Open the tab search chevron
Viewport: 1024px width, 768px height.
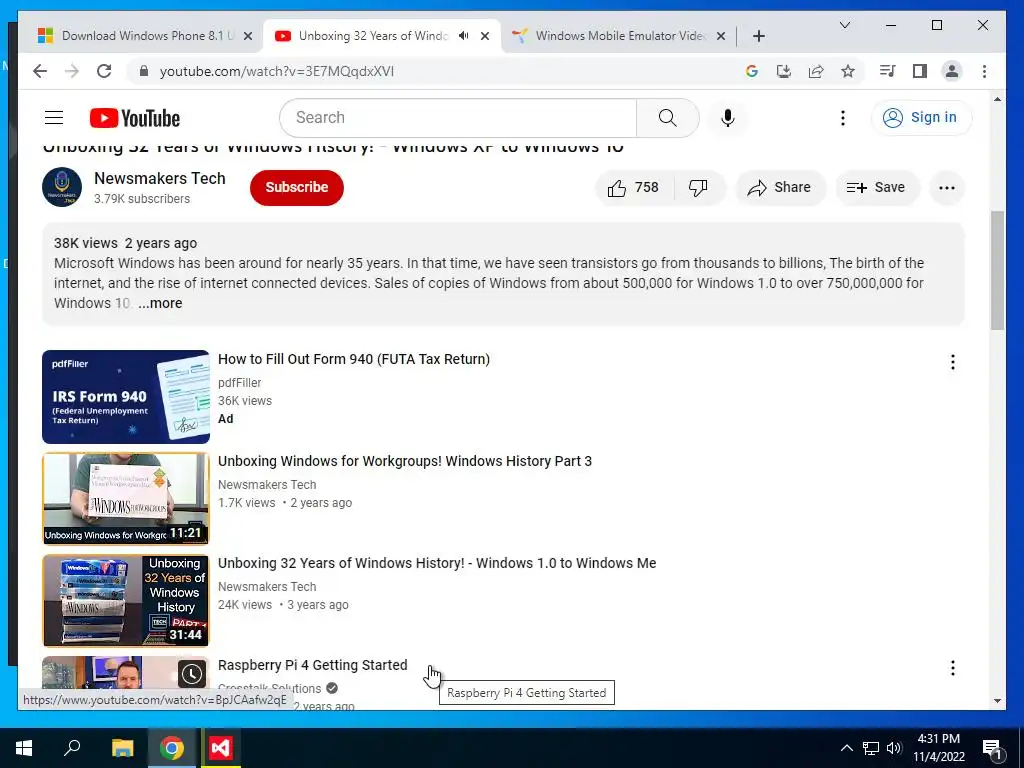coord(844,25)
